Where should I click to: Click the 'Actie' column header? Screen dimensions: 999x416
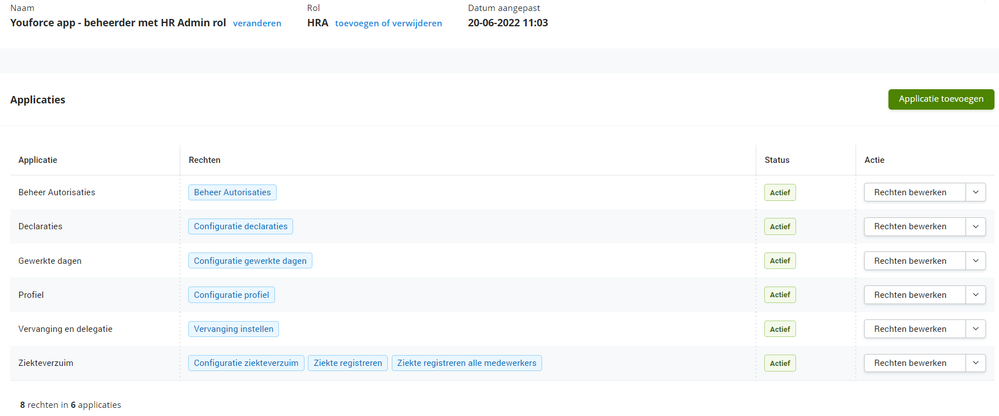click(x=874, y=160)
